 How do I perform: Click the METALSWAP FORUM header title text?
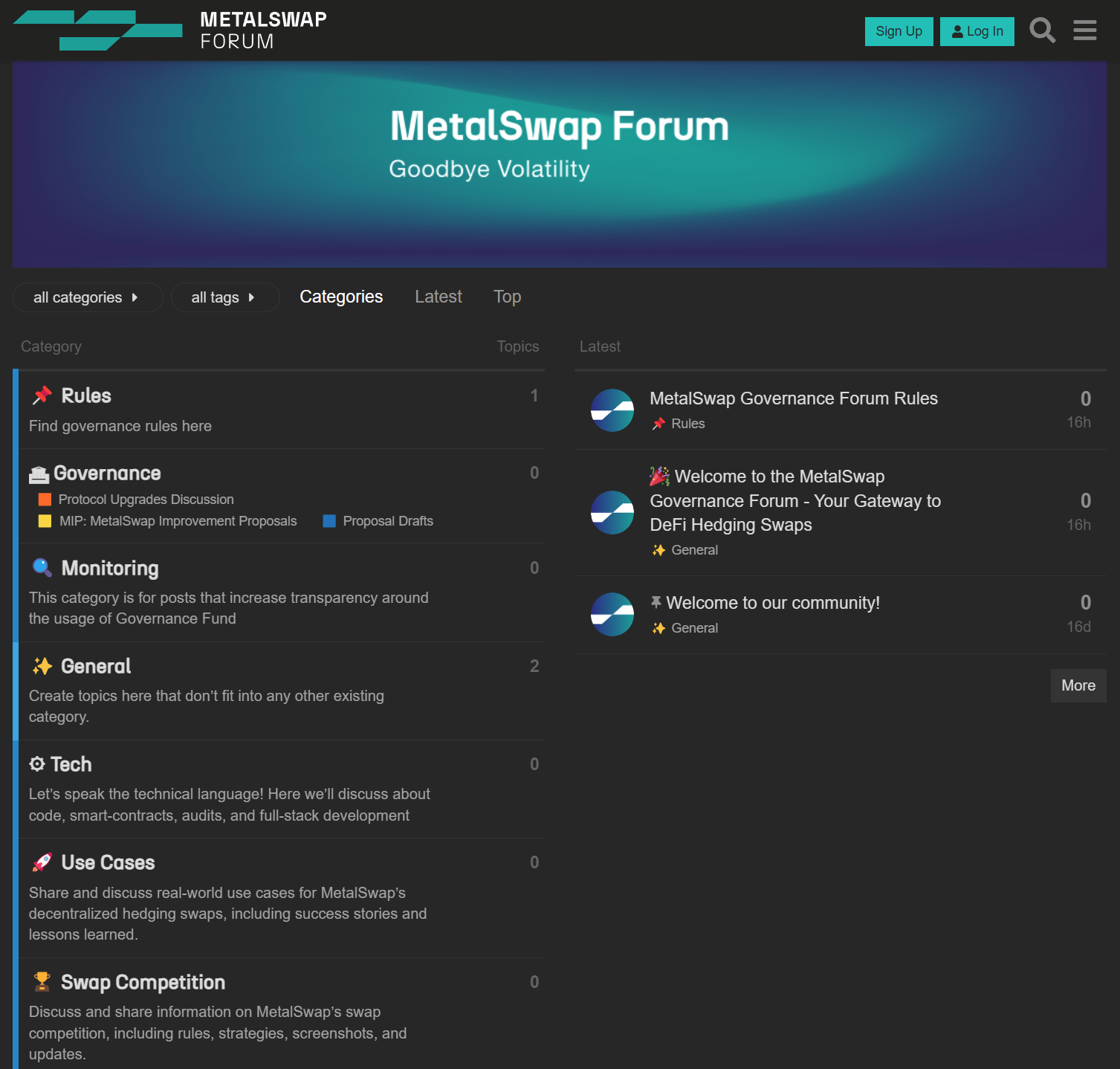pyautogui.click(x=264, y=30)
